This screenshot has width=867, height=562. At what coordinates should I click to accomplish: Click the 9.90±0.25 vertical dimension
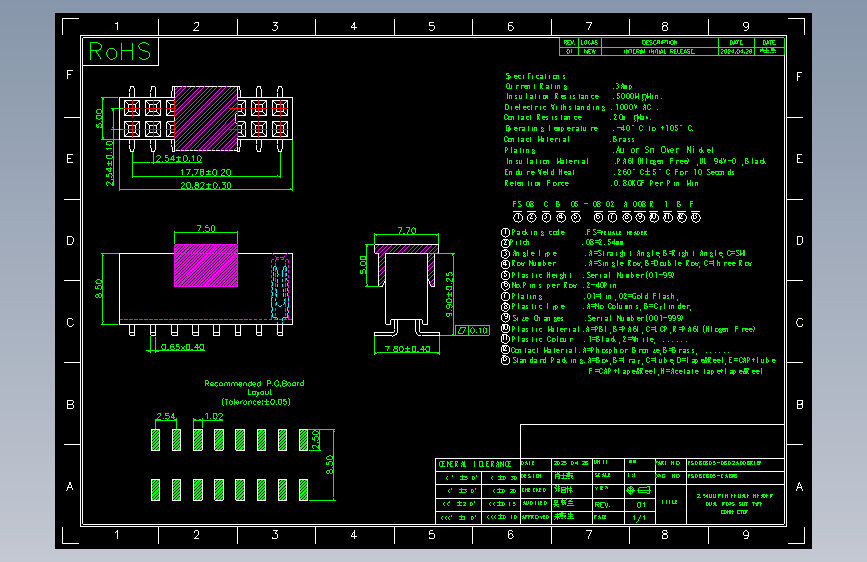coord(449,294)
